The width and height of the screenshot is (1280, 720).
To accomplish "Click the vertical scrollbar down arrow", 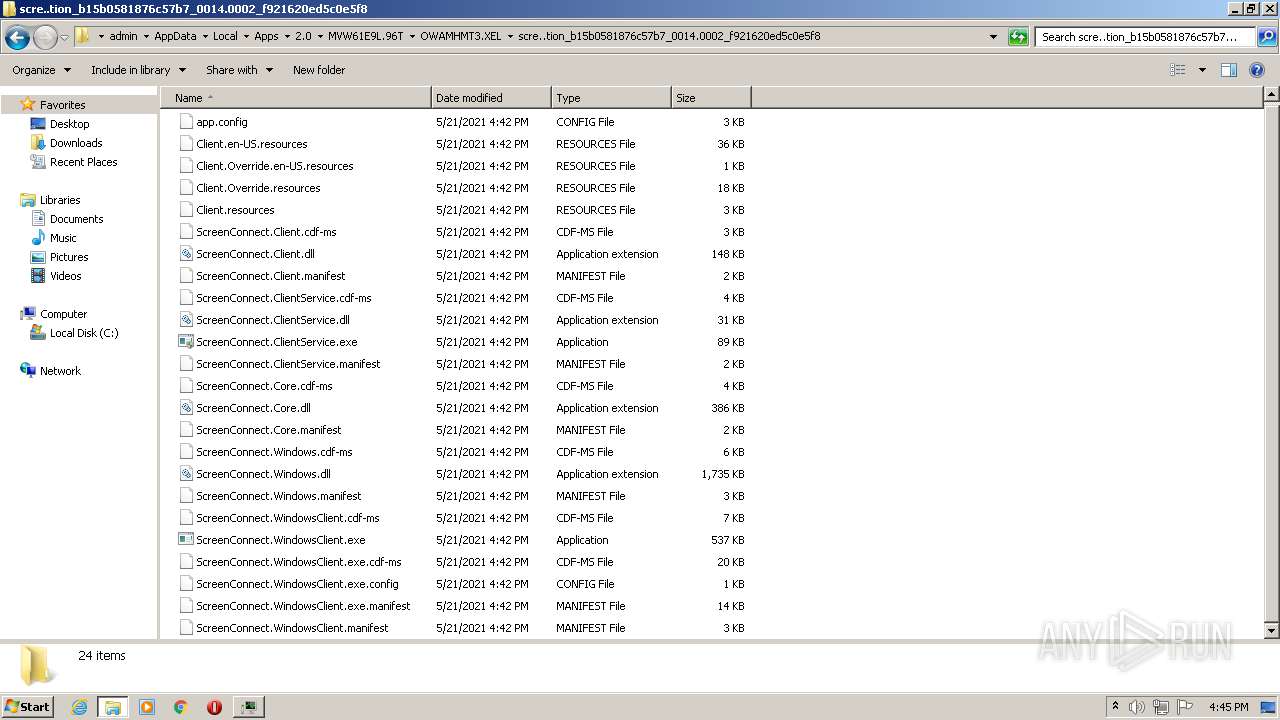I will (1271, 630).
